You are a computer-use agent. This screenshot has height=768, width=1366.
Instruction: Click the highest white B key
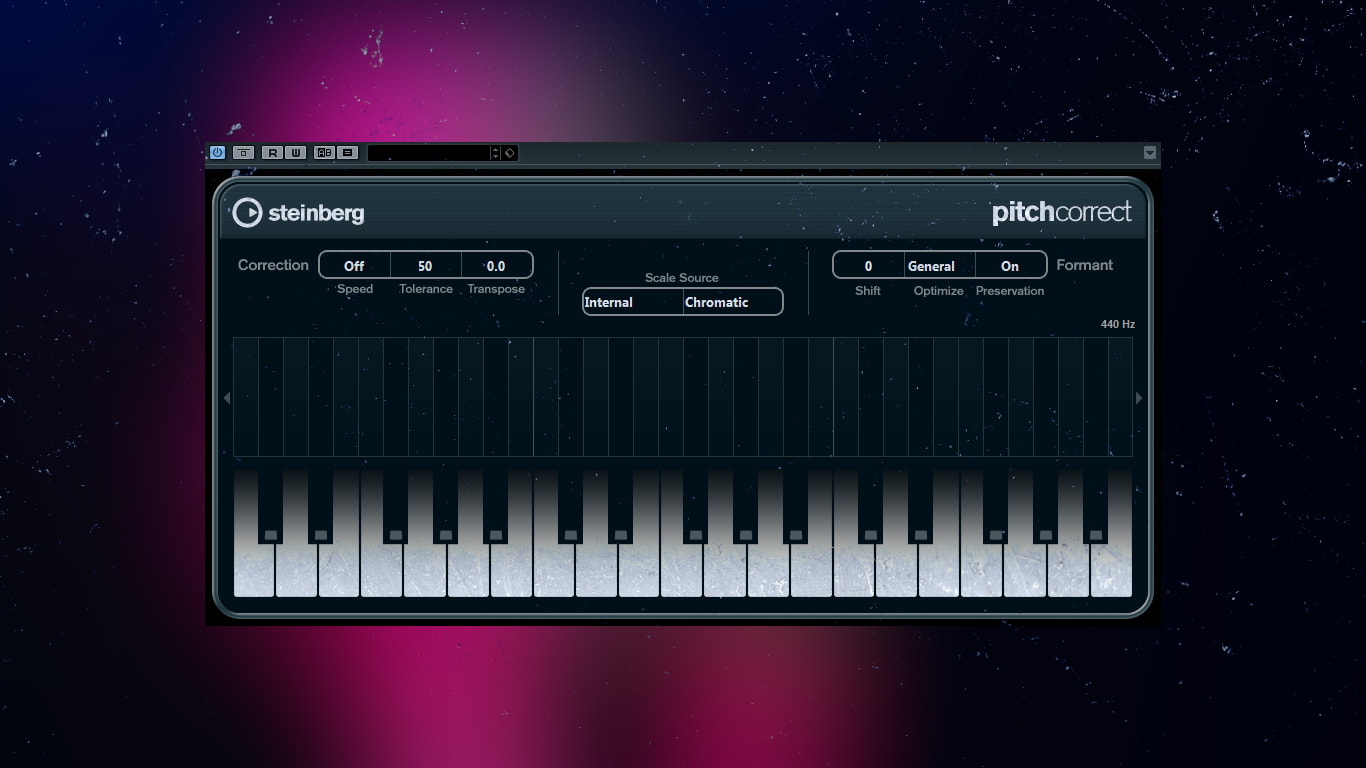(1111, 570)
